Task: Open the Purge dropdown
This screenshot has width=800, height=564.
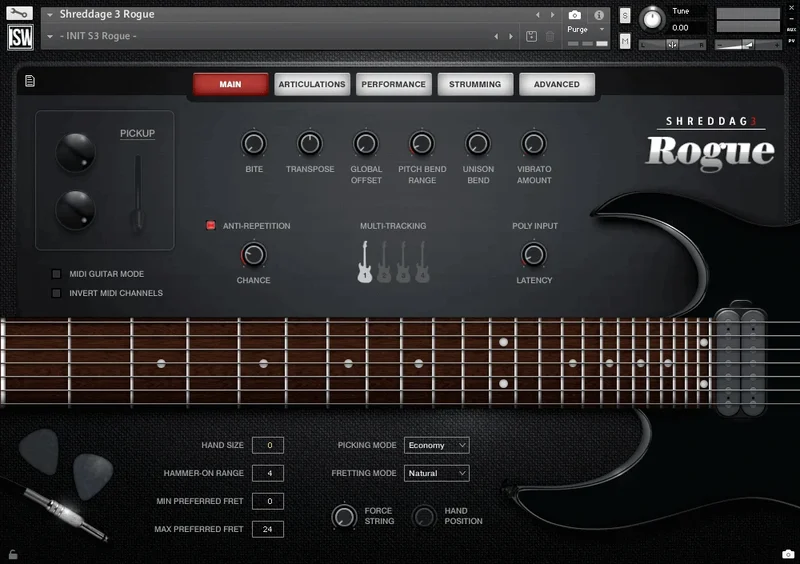Action: (586, 30)
